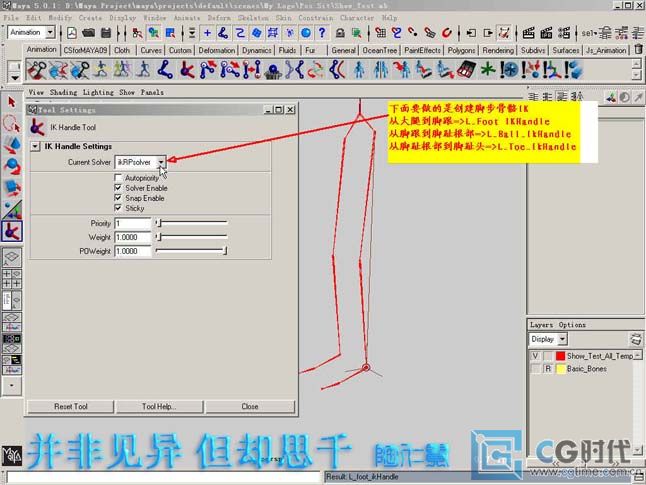Viewport: 646px width, 485px height.
Task: Choose the Move tool in toolbox
Action: tap(12, 144)
